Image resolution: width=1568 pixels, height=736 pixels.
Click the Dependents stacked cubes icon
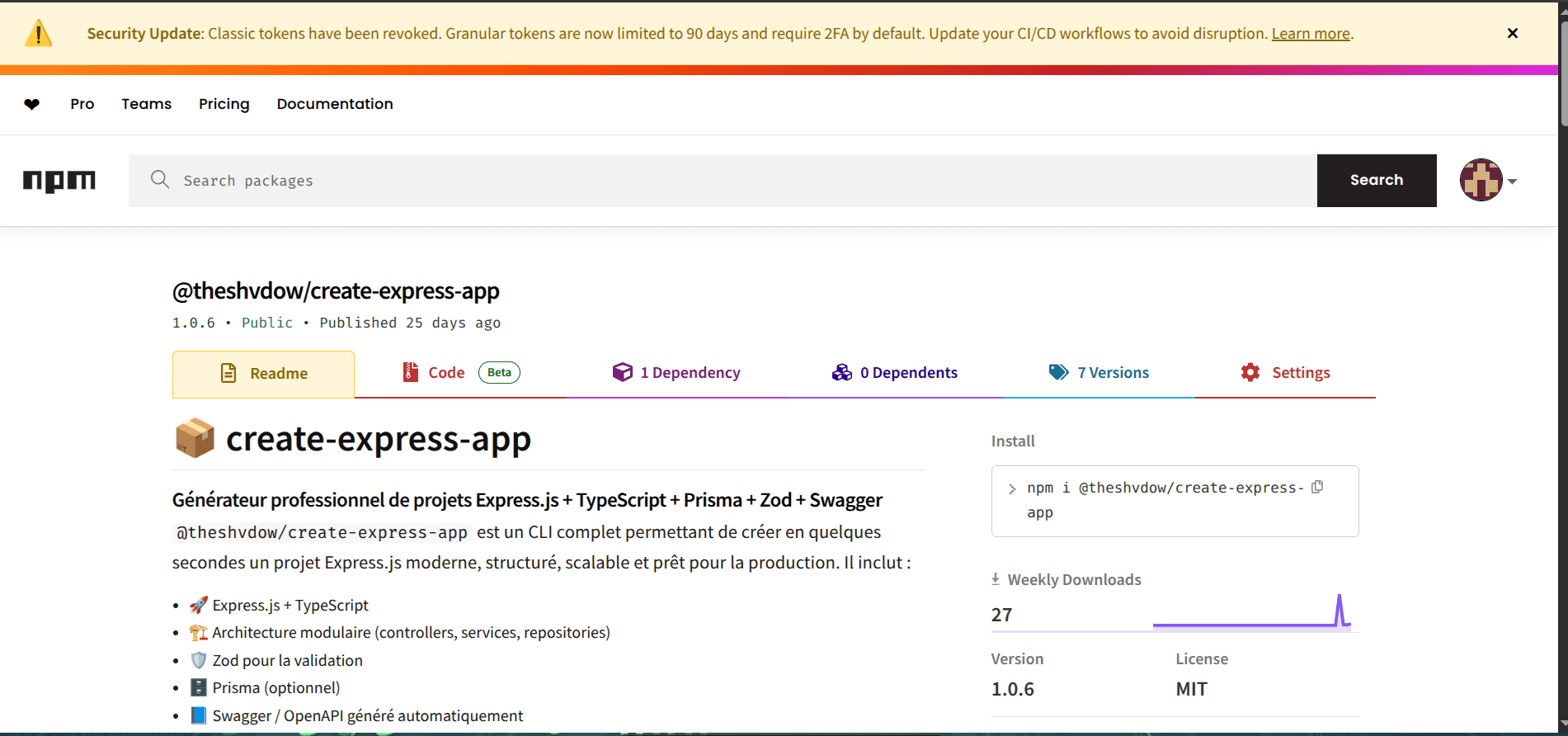tap(842, 372)
